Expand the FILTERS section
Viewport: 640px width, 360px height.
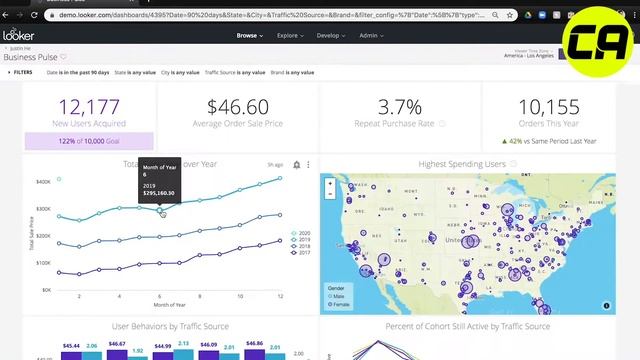[x=20, y=72]
